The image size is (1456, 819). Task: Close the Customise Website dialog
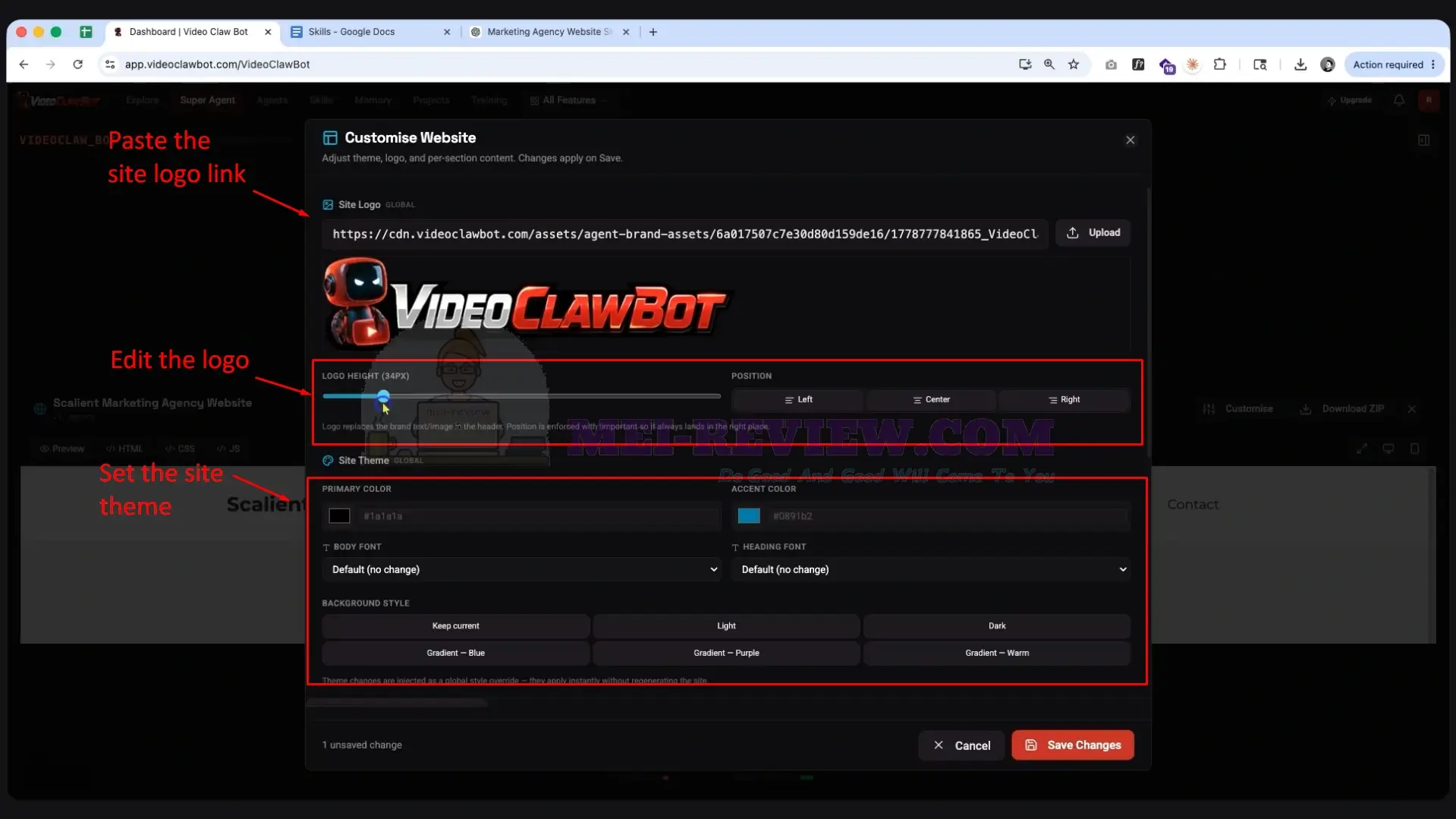pyautogui.click(x=1131, y=140)
